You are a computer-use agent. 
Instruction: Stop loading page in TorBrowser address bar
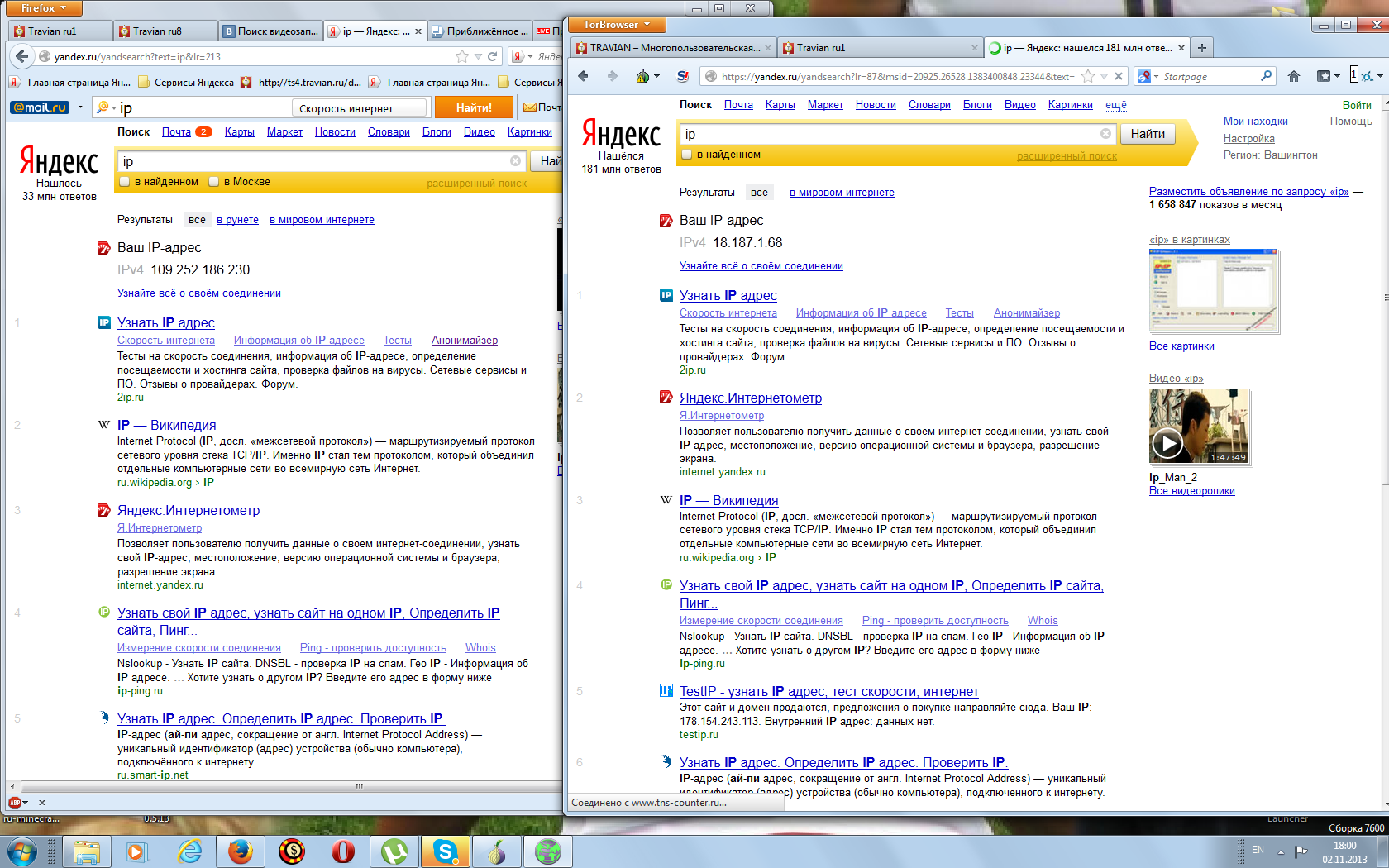[x=1119, y=76]
